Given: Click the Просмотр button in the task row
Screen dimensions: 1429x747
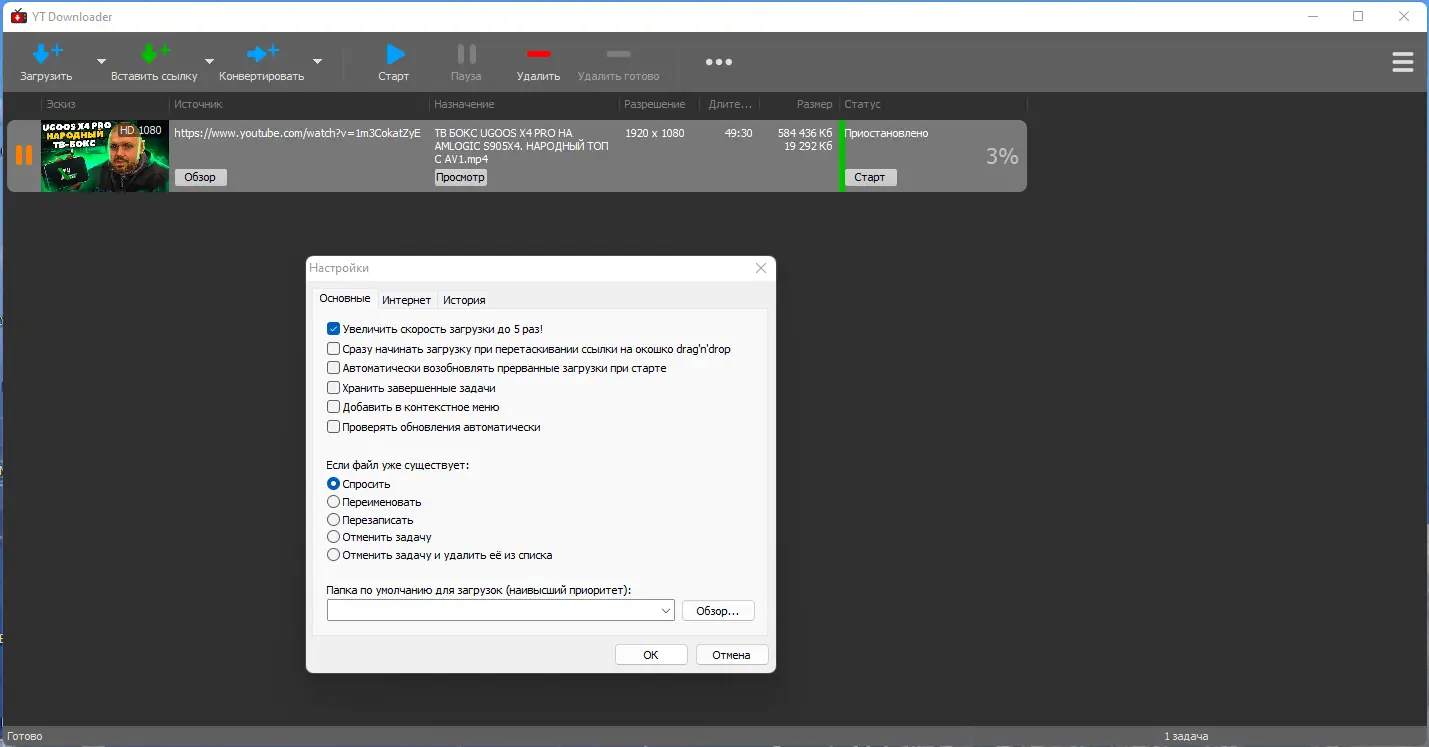Looking at the screenshot, I should coord(460,177).
